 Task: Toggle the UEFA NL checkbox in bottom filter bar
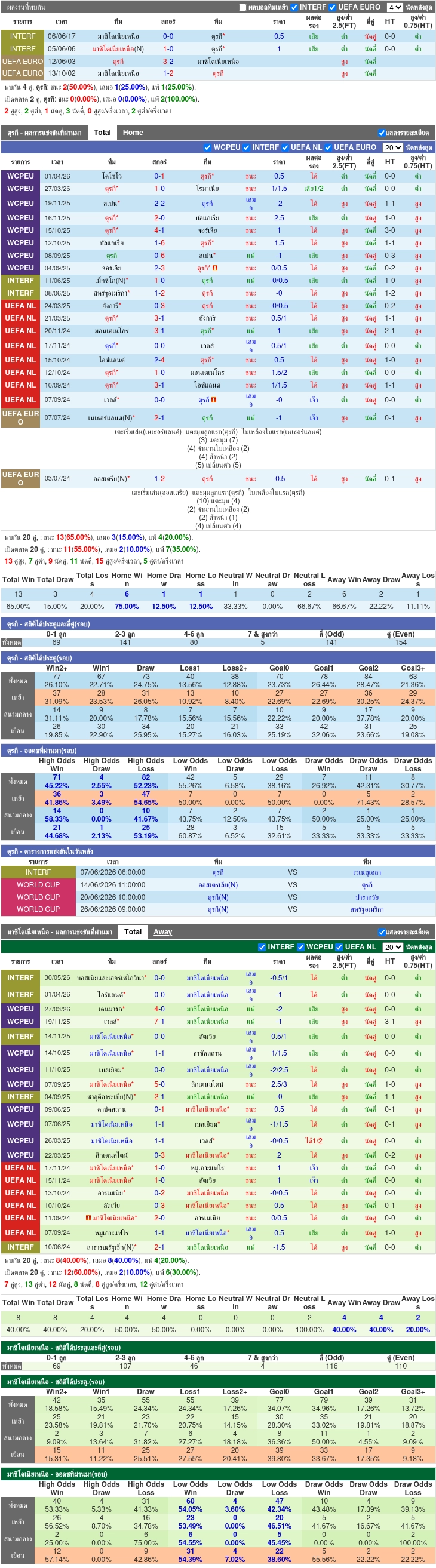339,947
